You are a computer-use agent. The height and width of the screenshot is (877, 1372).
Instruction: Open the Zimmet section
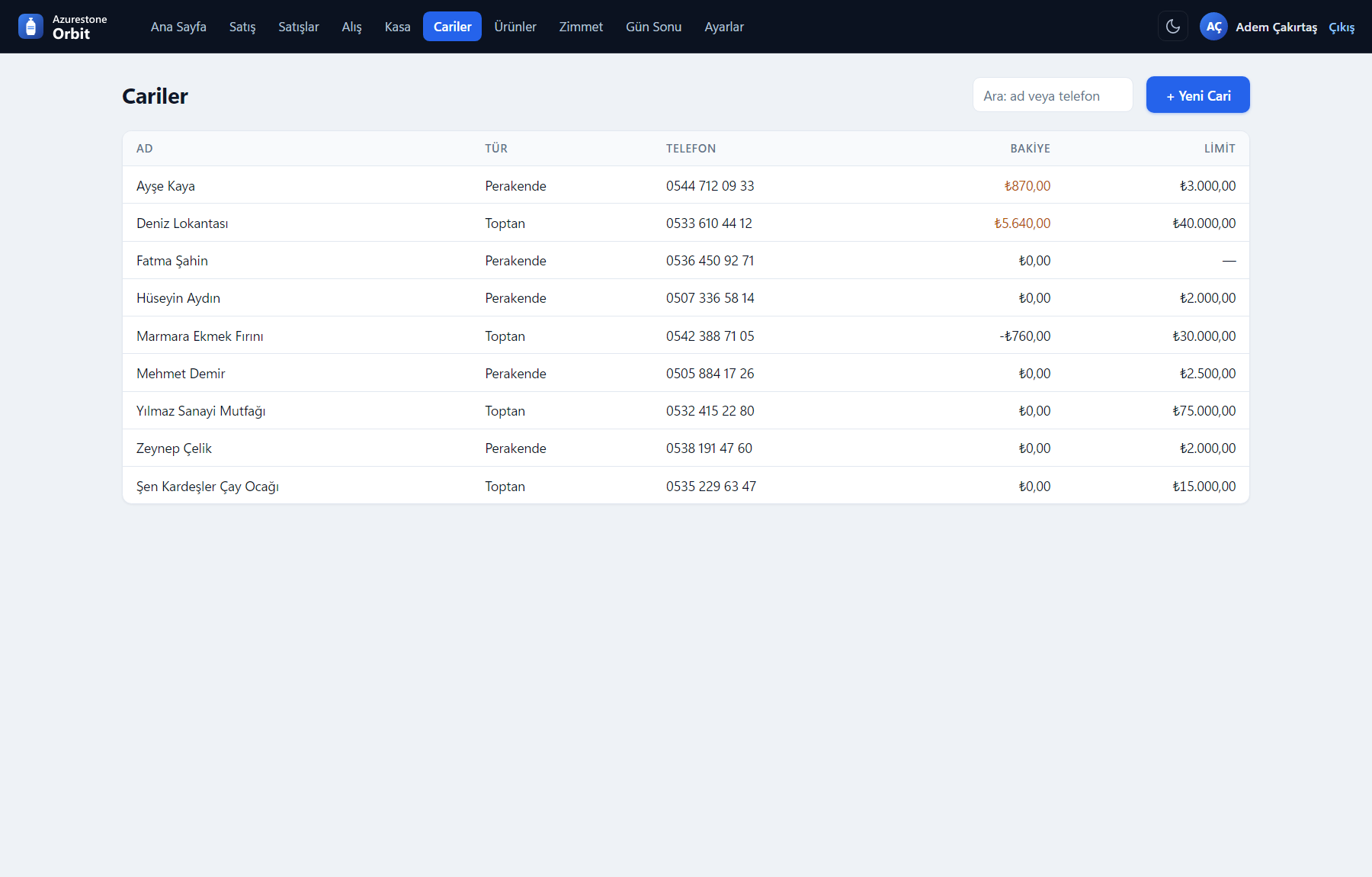[581, 27]
